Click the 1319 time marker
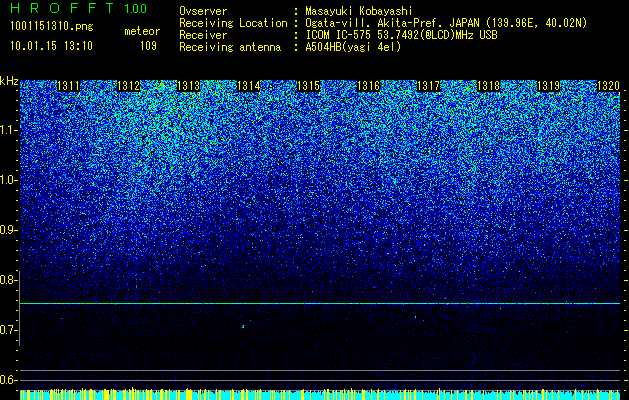The width and height of the screenshot is (629, 400). [x=548, y=86]
